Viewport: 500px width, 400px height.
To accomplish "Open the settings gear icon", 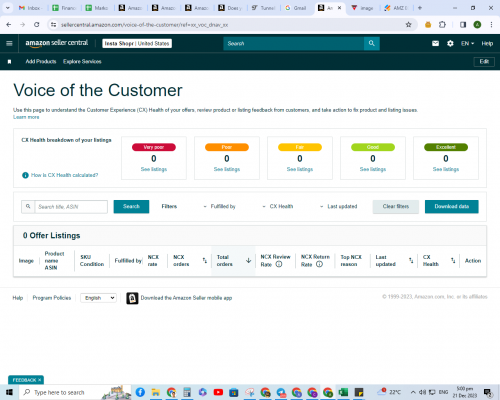I will [450, 43].
